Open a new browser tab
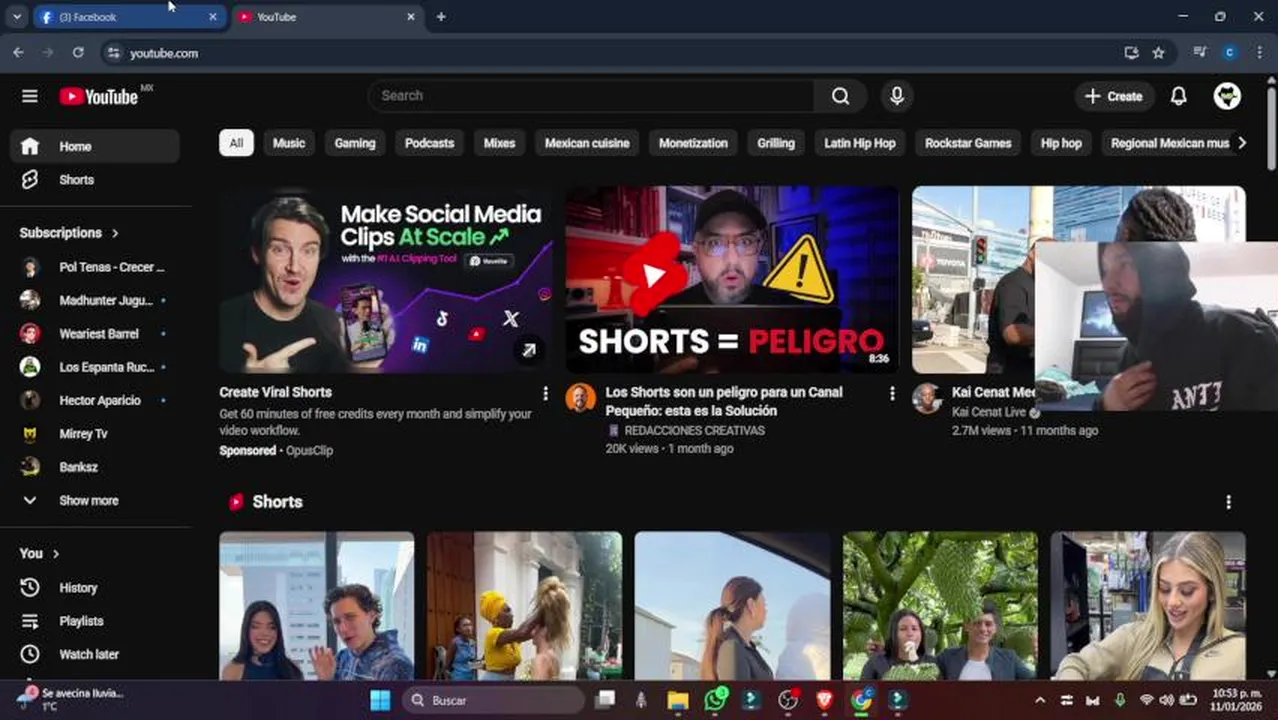 [441, 17]
